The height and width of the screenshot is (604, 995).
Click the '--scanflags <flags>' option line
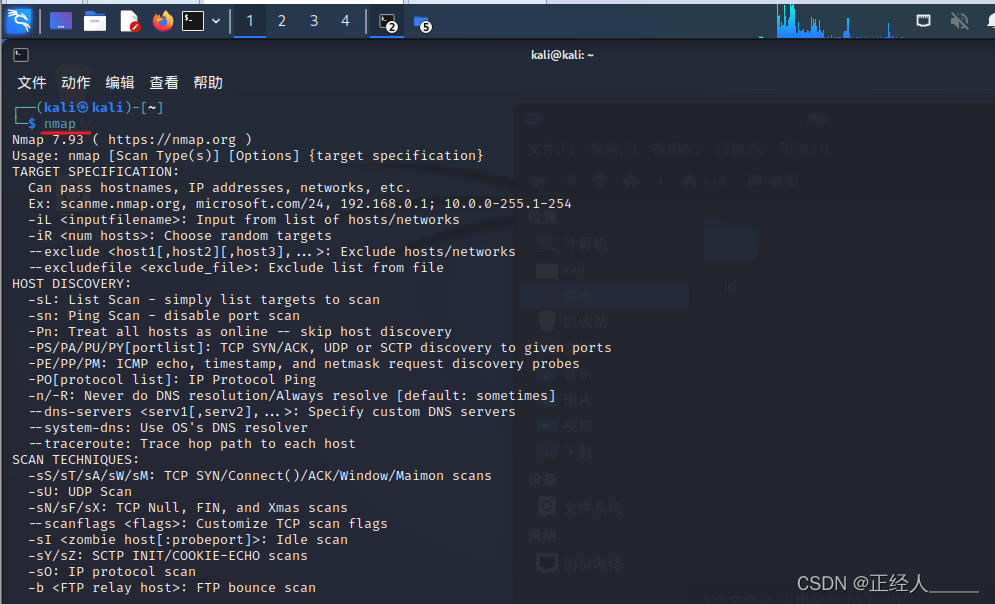pos(208,523)
